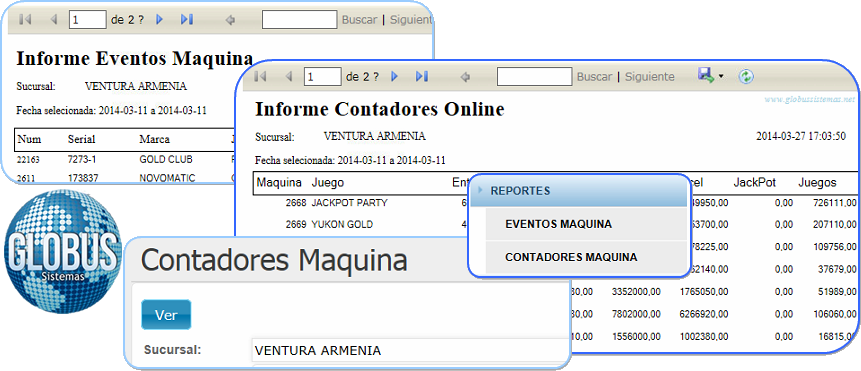This screenshot has width=861, height=371.
Task: Click back-to-parent arrow in Contadores Online toolbar
Action: pos(465,77)
